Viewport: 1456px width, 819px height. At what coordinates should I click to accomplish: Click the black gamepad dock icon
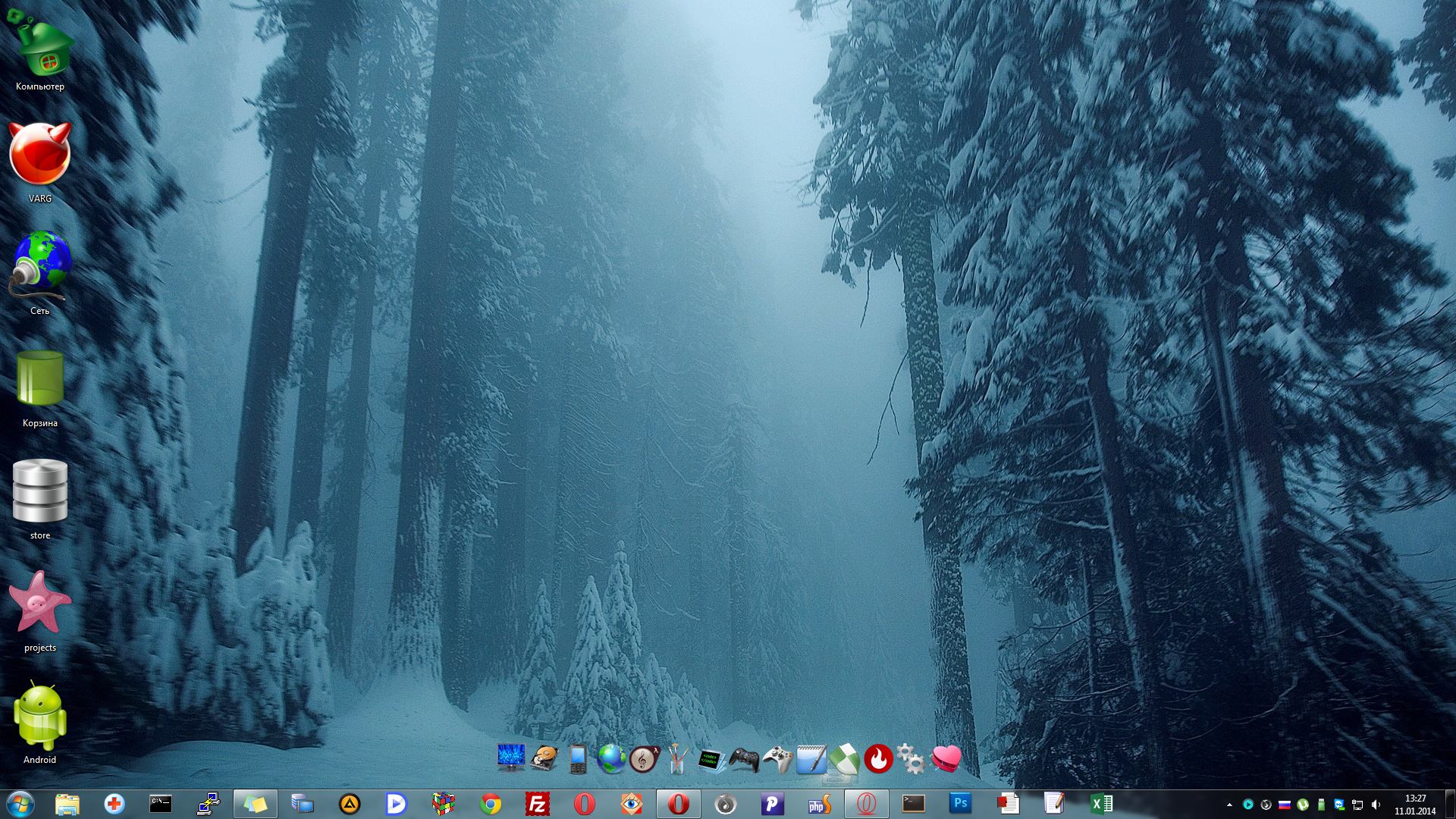(x=744, y=758)
